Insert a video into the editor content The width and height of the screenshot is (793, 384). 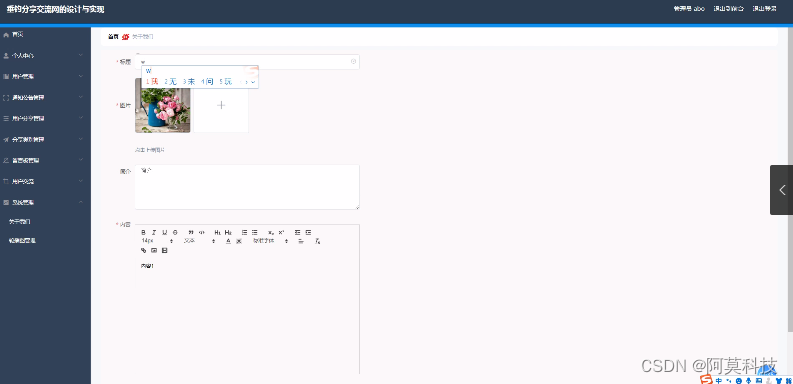tap(164, 250)
